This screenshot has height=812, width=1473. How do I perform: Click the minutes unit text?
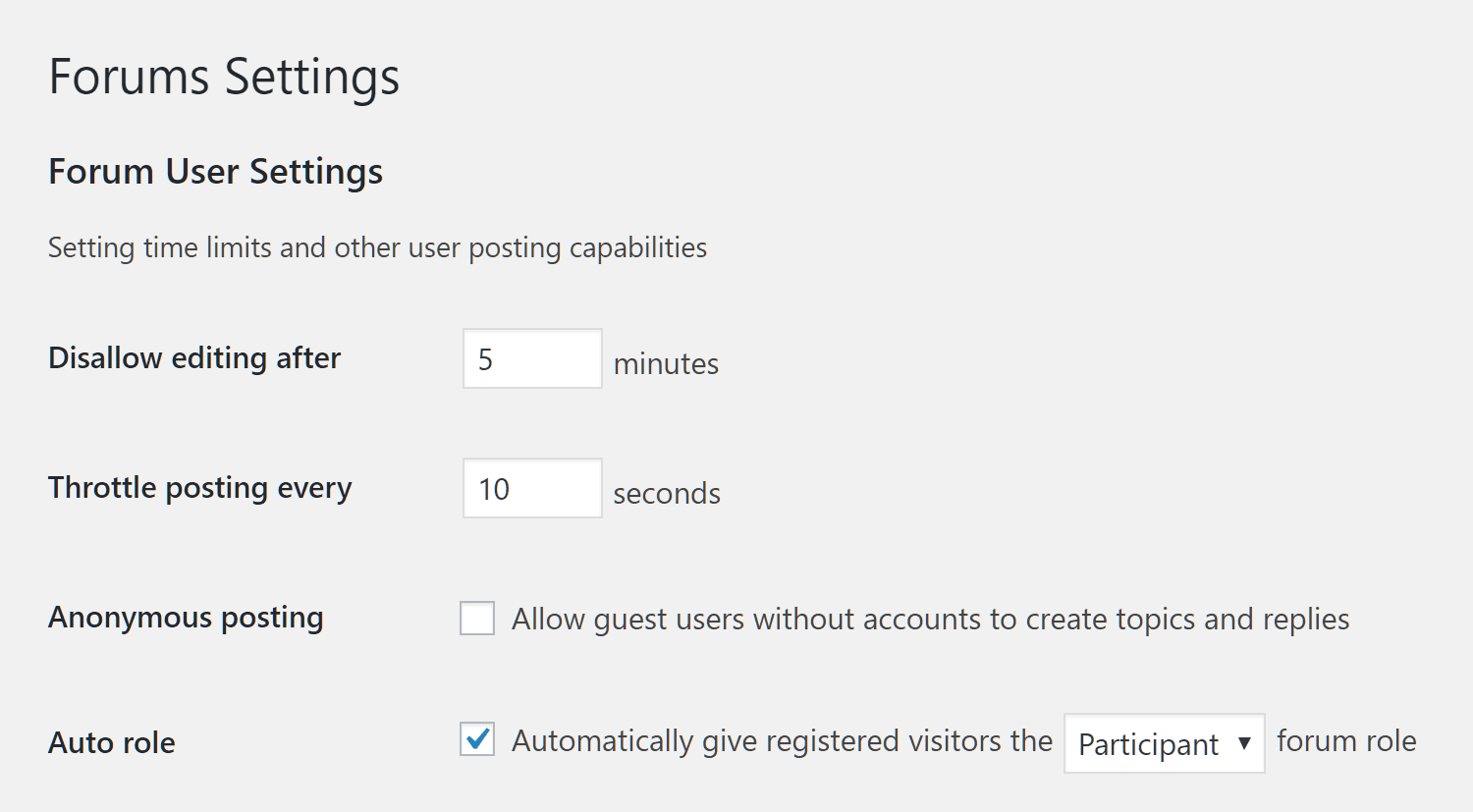pos(666,363)
